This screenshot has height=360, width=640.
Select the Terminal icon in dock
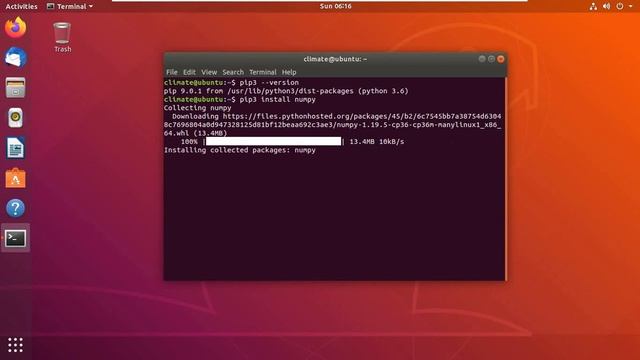tap(16, 238)
